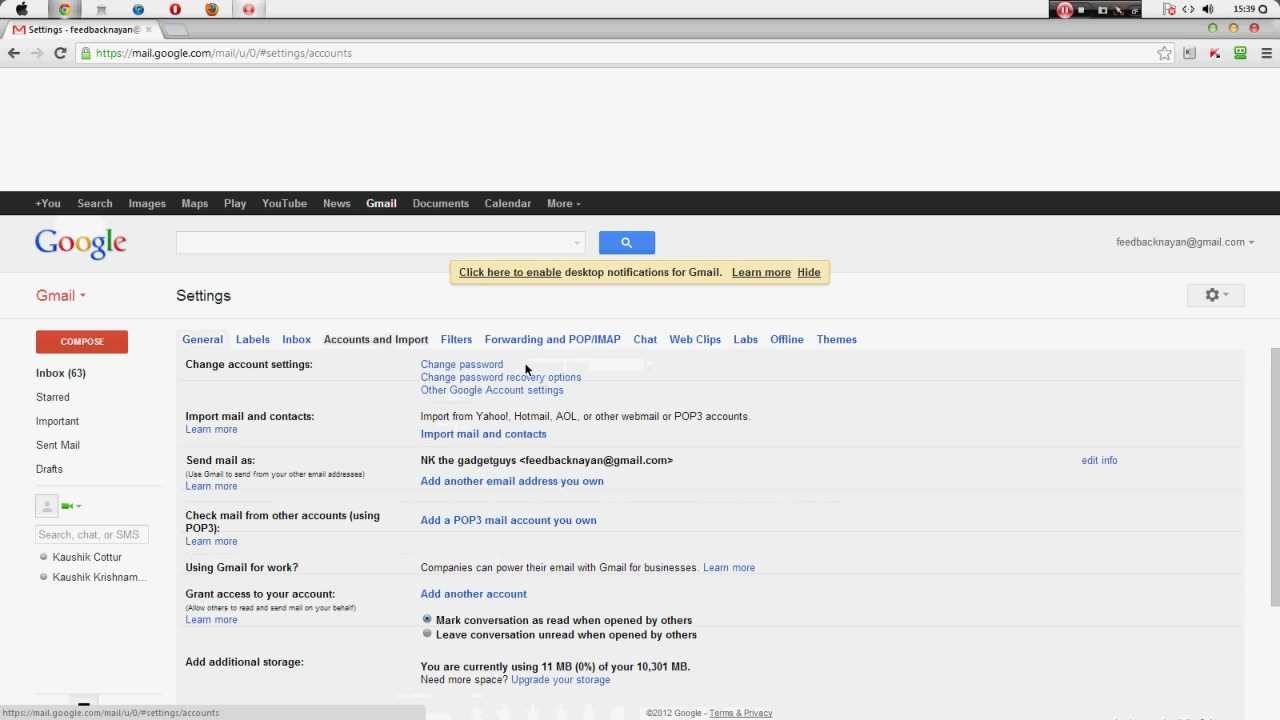This screenshot has width=1280, height=720.
Task: Expand the feedbacknayan@gmail.com account menu
Action: pos(1184,242)
